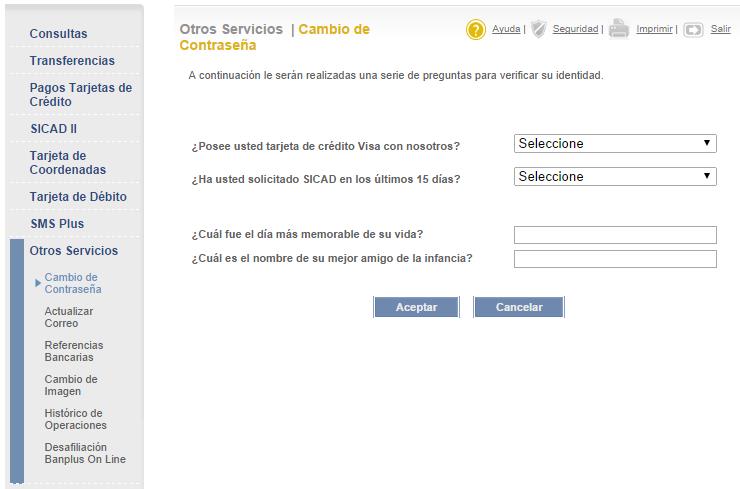Open the SICAD II menu item
Viewport: 740px width, 489px height.
point(53,129)
